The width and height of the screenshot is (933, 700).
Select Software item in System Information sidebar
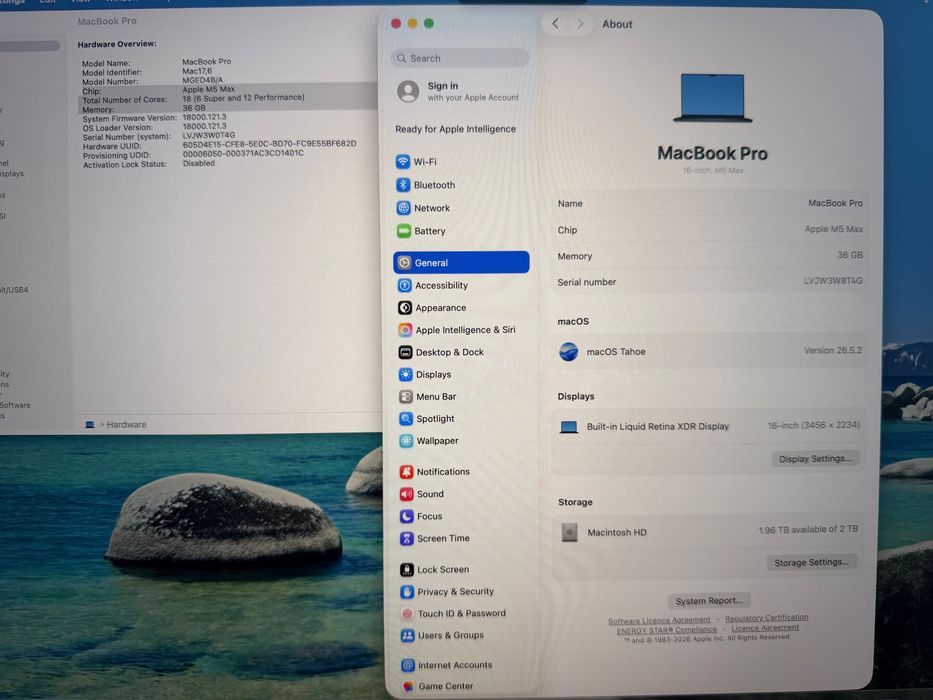pyautogui.click(x=15, y=405)
